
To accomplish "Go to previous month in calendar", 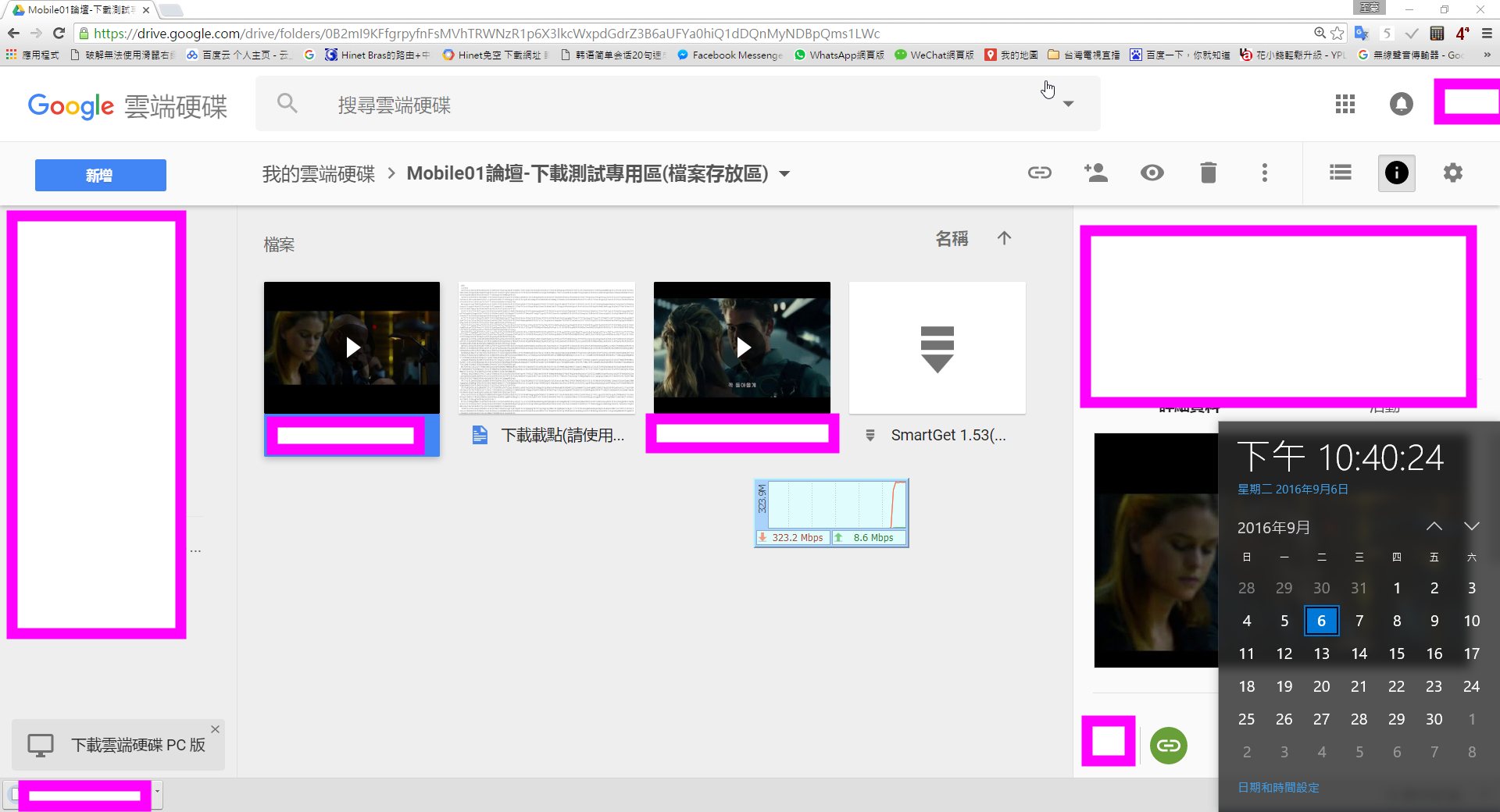I will 1434,526.
